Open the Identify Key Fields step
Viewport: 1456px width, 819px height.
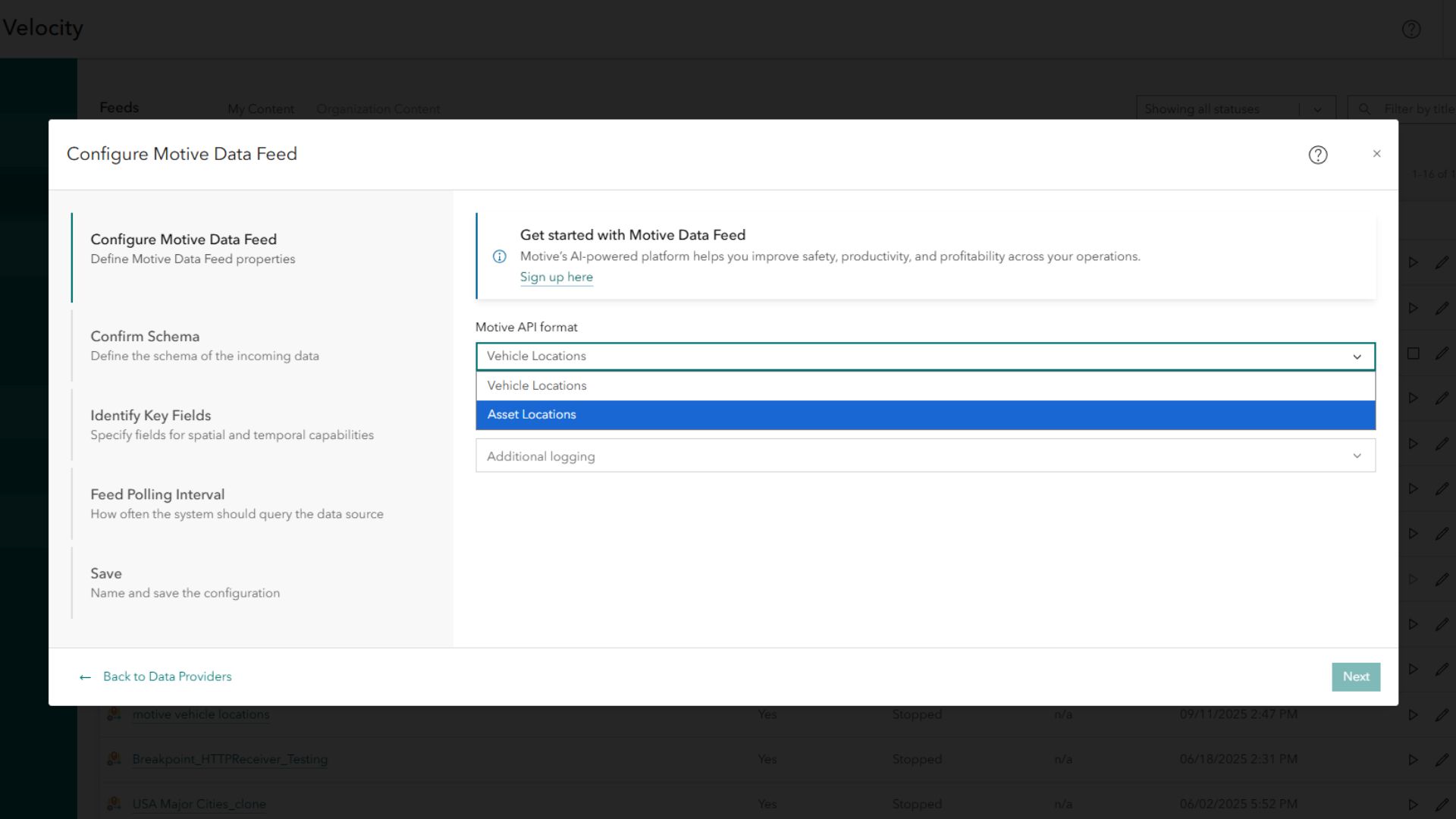(x=150, y=416)
